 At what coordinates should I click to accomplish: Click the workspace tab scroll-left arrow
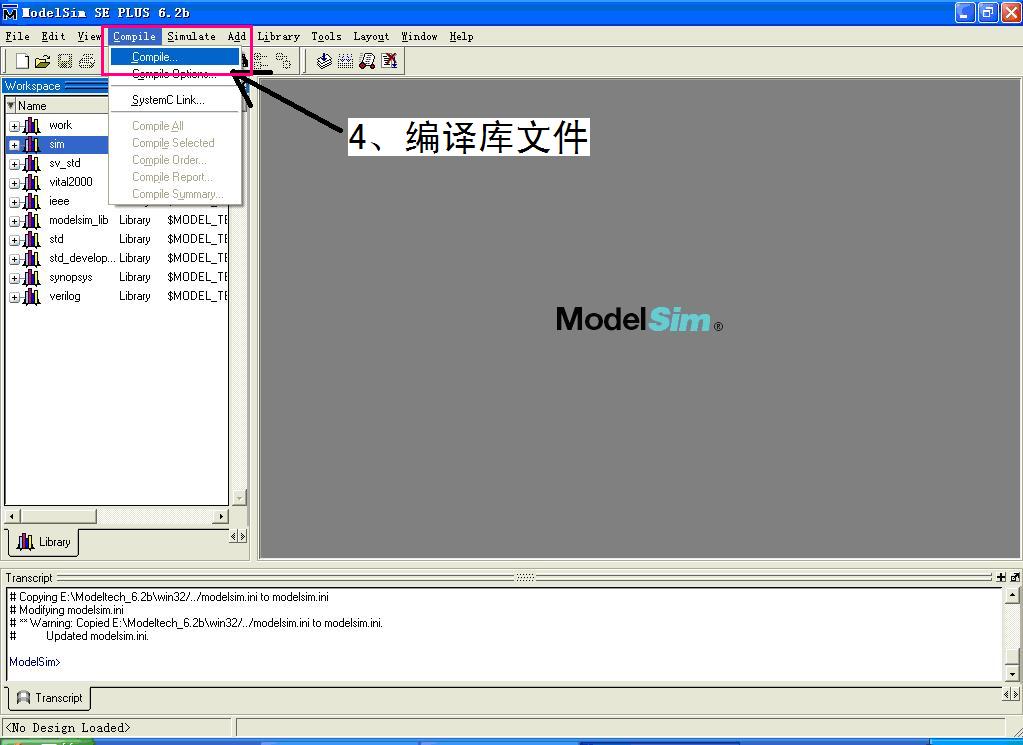[234, 536]
